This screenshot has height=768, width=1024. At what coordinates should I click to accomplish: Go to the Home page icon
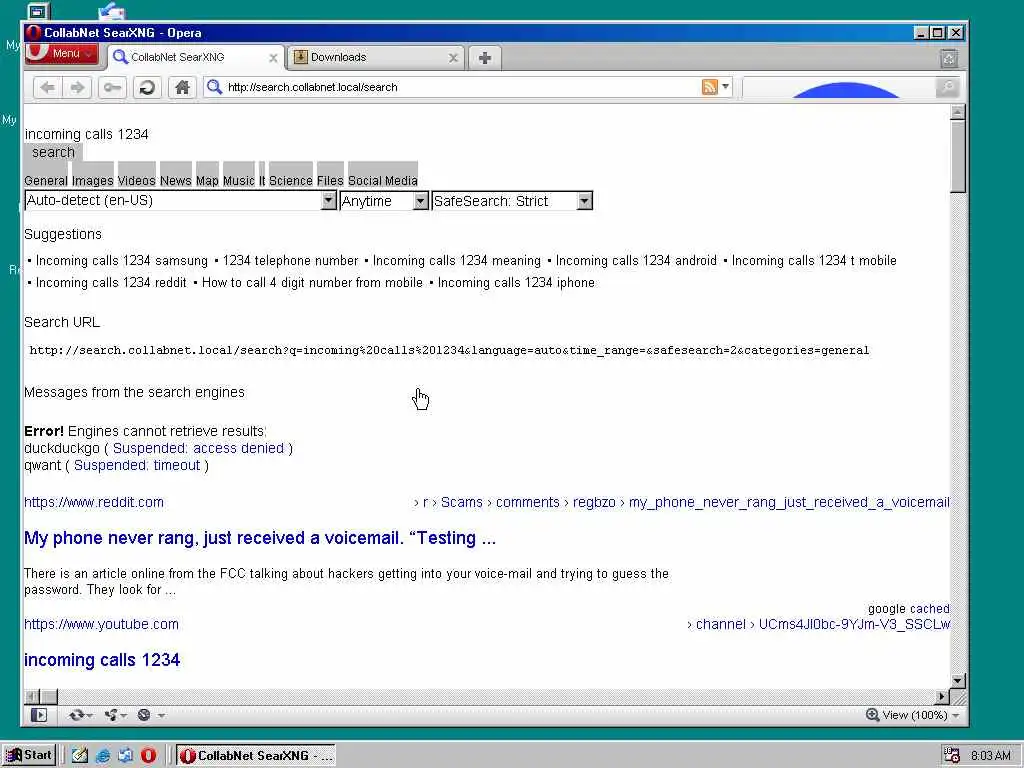click(x=182, y=87)
